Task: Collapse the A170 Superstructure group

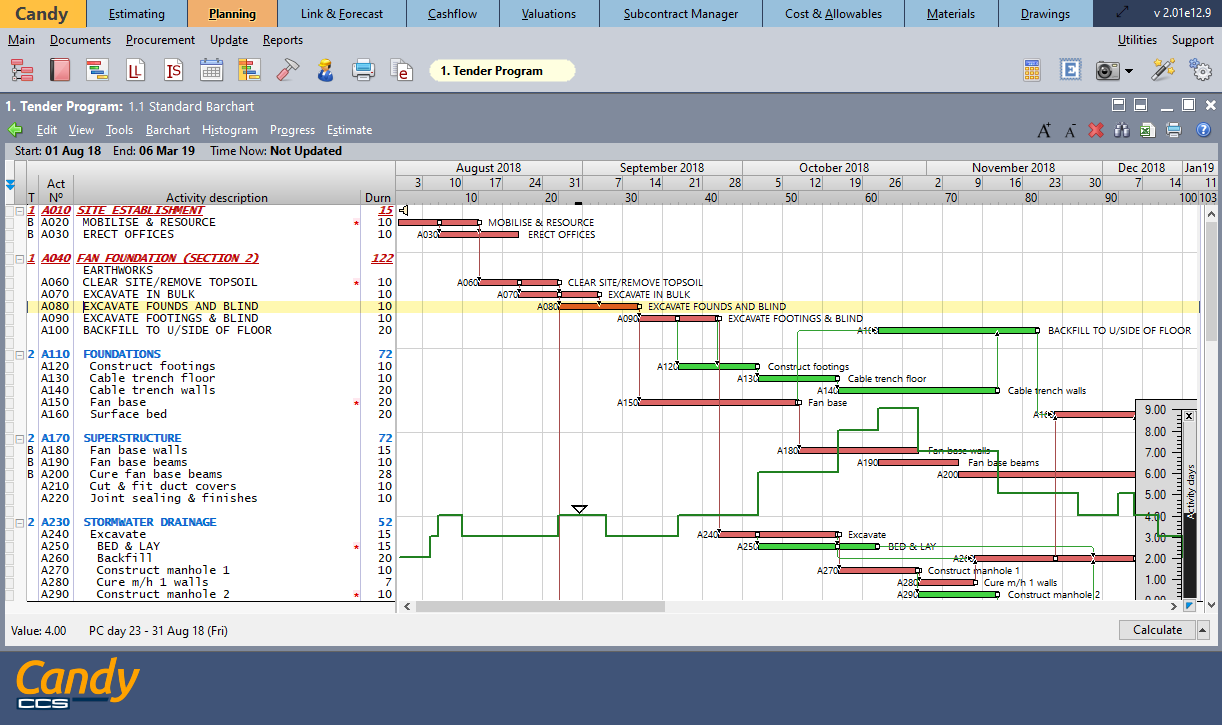Action: coord(20,438)
